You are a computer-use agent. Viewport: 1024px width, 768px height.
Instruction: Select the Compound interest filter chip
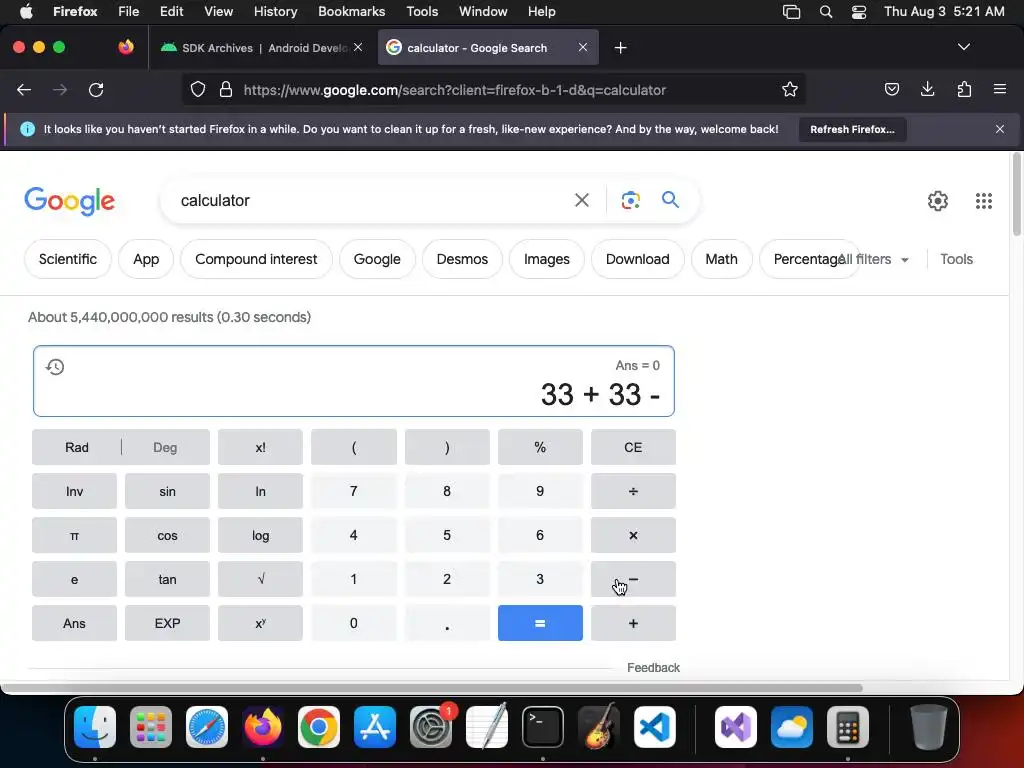point(256,259)
